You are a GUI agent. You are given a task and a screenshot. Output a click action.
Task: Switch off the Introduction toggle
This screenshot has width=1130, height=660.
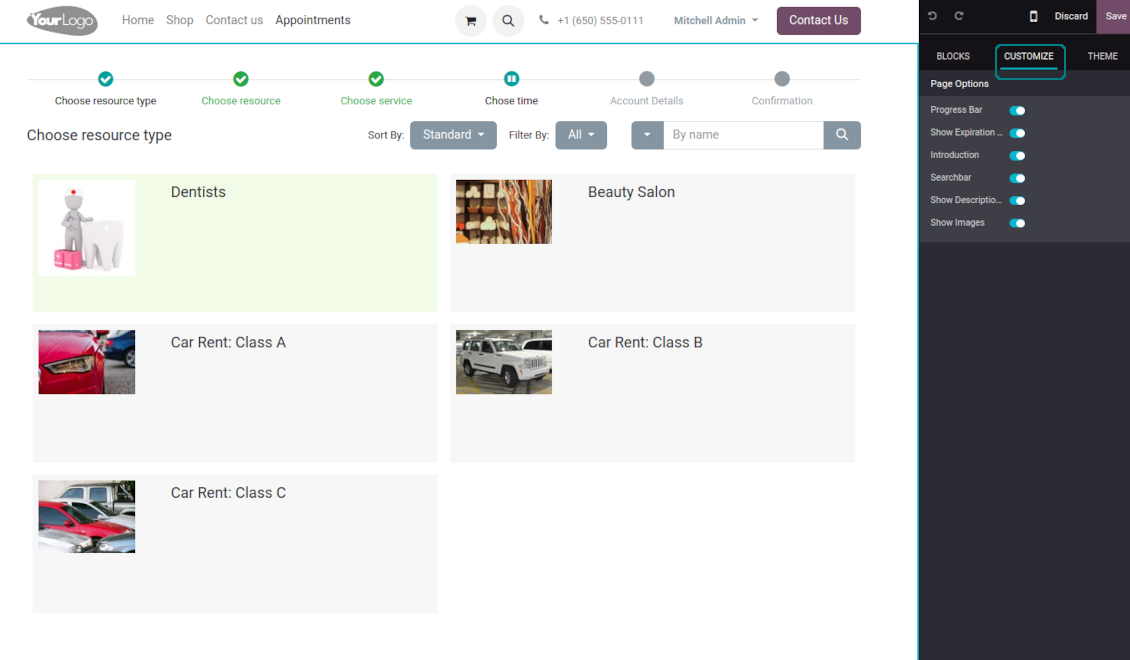coord(1017,156)
